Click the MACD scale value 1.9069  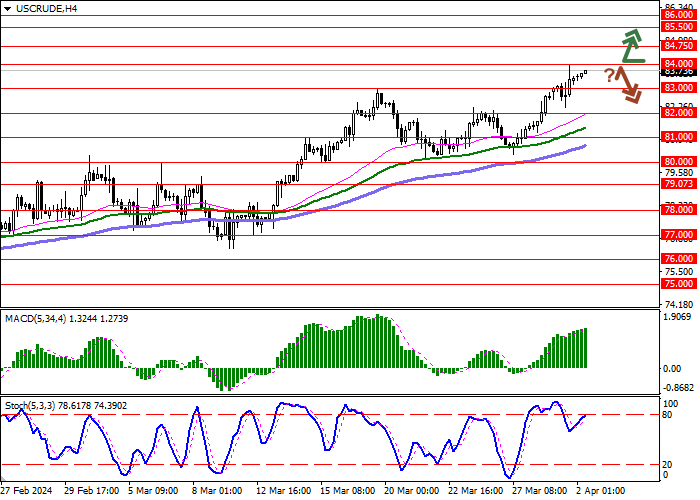678,317
